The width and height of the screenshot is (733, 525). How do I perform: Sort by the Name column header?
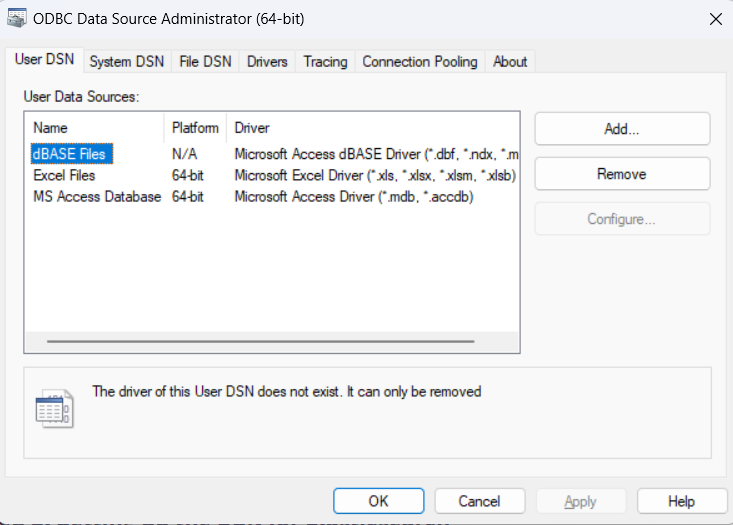coord(94,128)
